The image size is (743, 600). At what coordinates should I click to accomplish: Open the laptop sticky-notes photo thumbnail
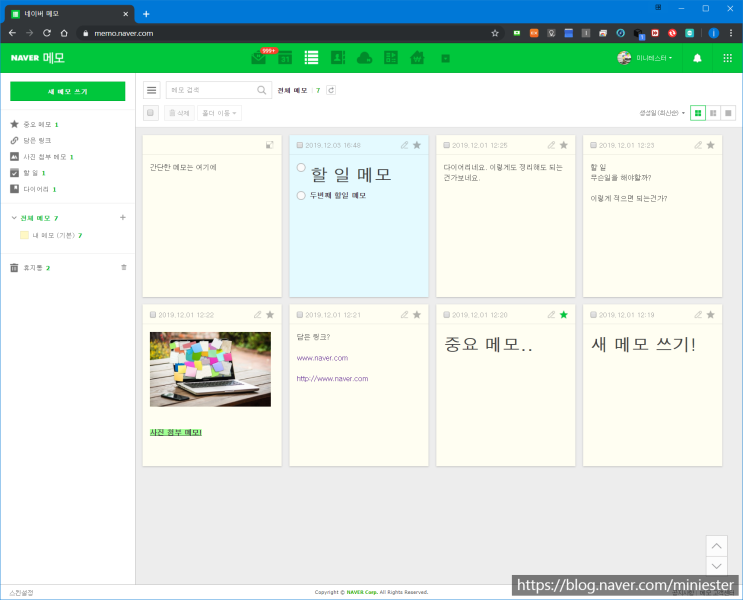tap(210, 369)
